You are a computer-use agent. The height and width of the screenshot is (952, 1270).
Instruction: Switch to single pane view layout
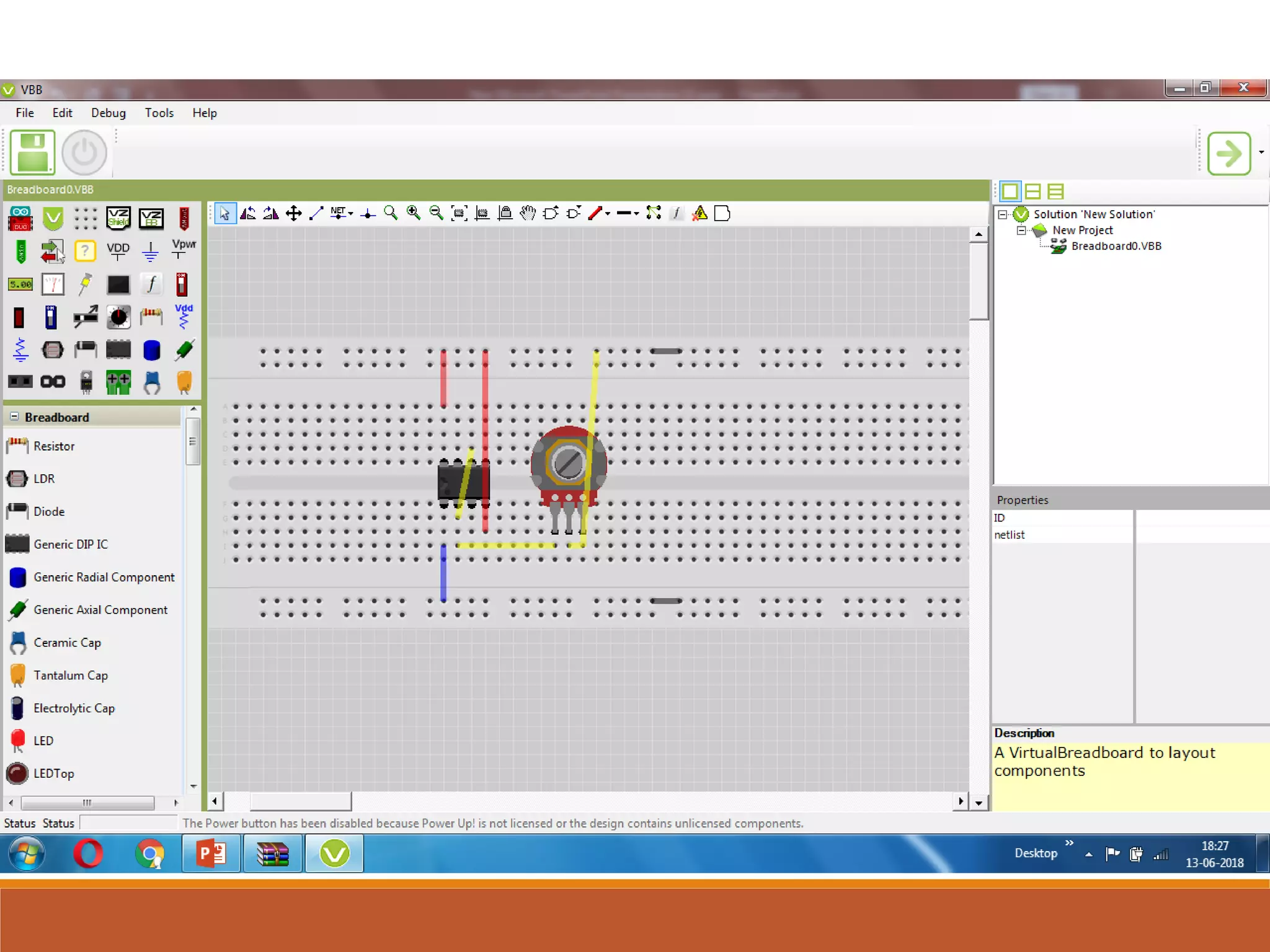[x=1010, y=192]
